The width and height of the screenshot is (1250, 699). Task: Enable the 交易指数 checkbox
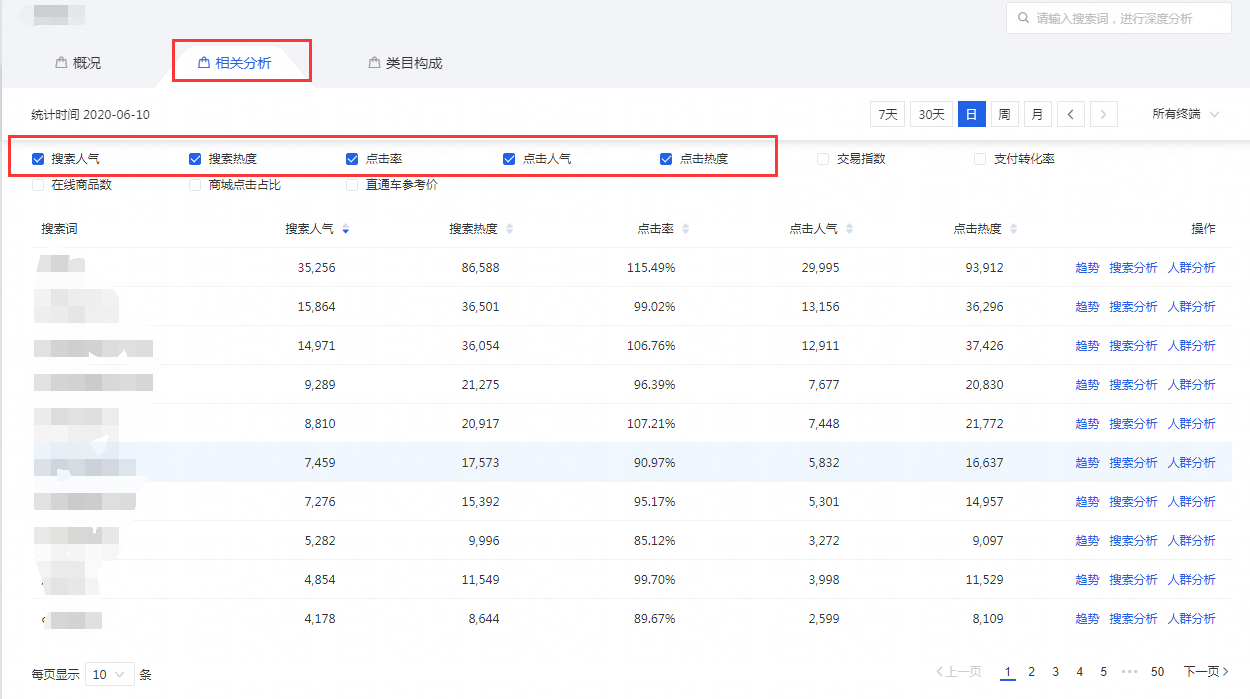pos(823,159)
